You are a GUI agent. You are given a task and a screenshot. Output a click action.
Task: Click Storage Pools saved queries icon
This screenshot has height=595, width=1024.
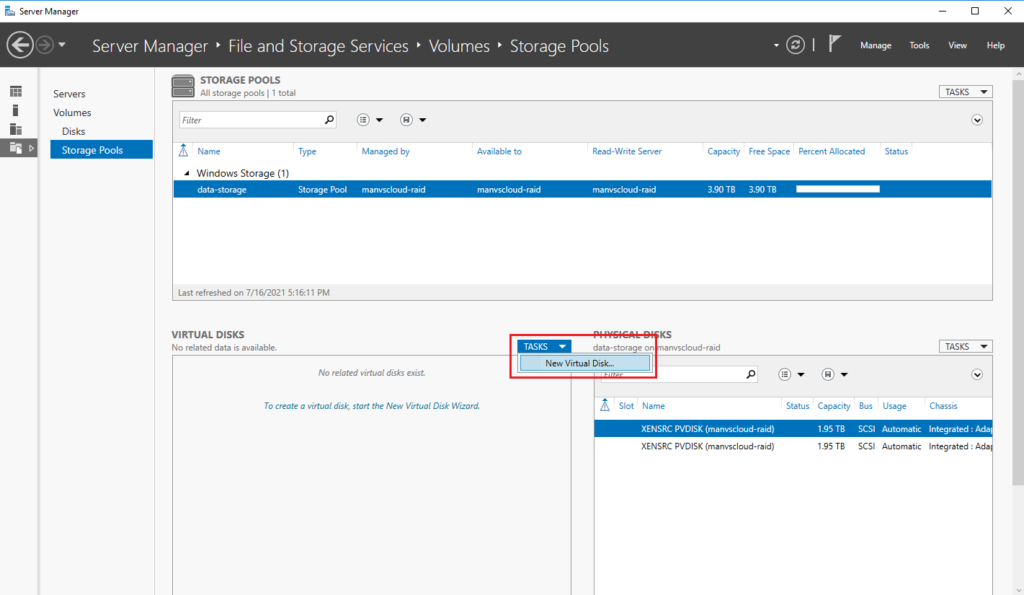406,120
